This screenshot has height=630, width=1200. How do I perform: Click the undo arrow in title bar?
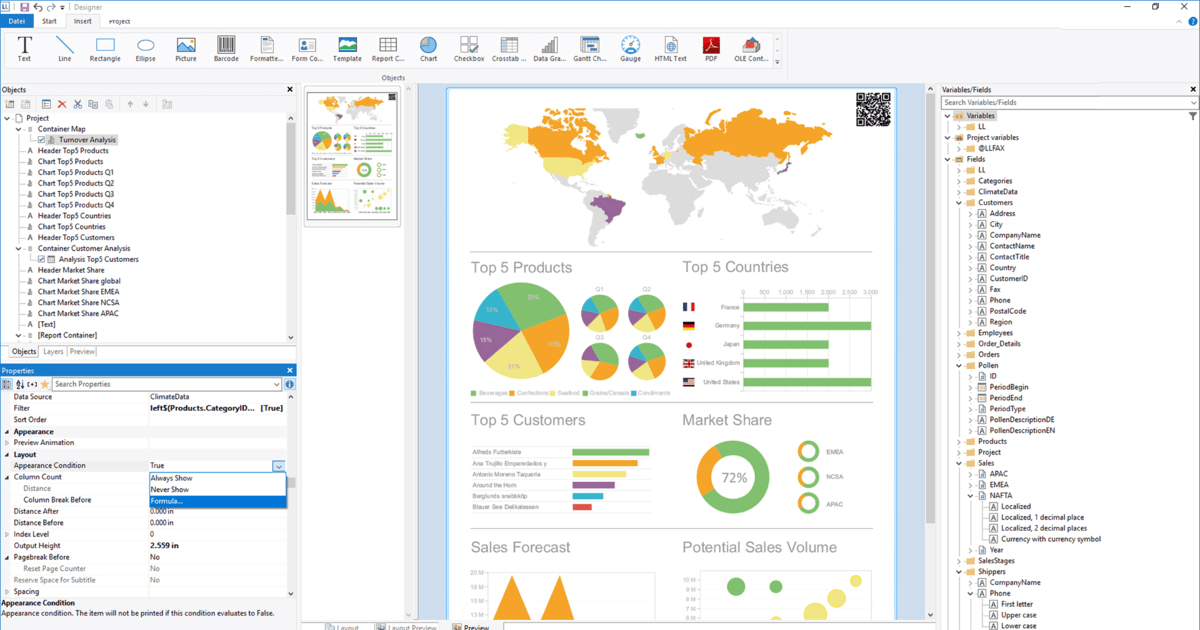point(38,7)
